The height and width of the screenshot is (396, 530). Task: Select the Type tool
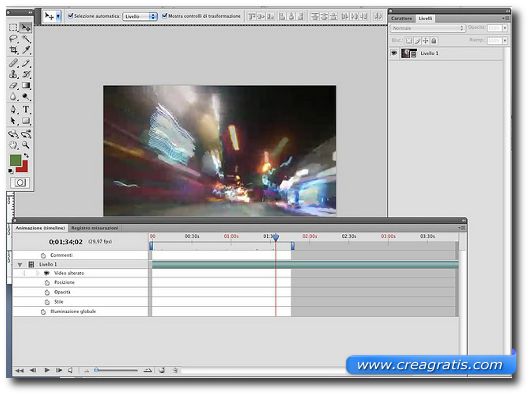pyautogui.click(x=26, y=109)
